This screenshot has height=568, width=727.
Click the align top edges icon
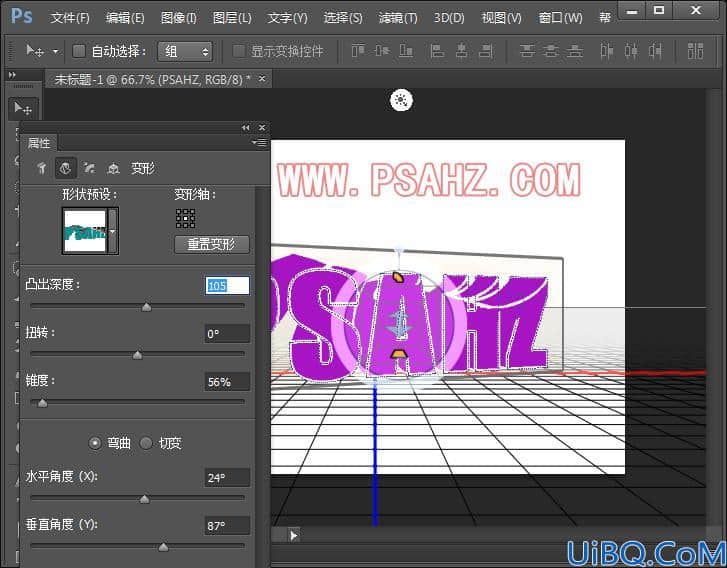click(x=358, y=51)
